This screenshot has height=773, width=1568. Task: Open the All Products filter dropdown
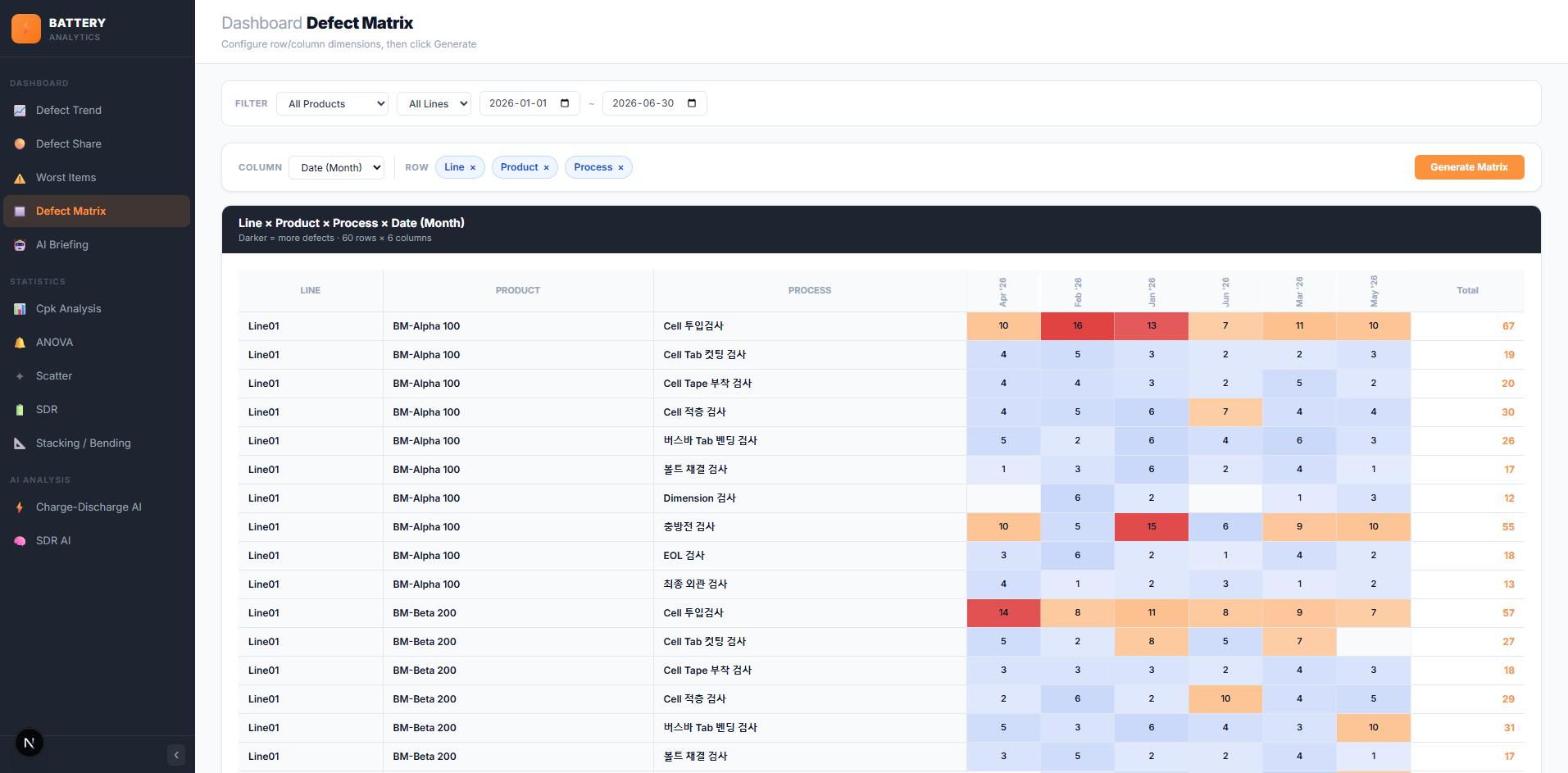[x=333, y=103]
